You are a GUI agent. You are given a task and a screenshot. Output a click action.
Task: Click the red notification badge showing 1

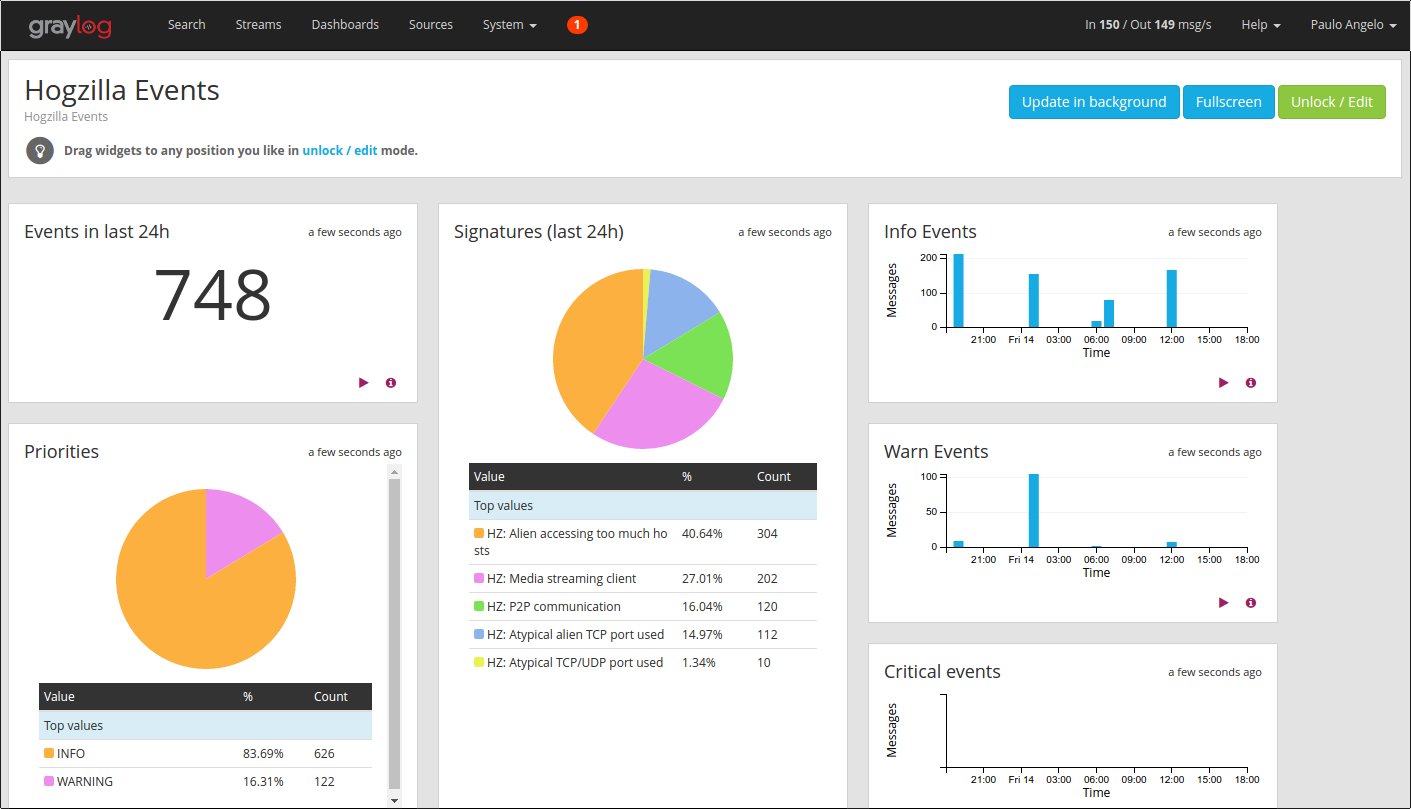tap(577, 24)
